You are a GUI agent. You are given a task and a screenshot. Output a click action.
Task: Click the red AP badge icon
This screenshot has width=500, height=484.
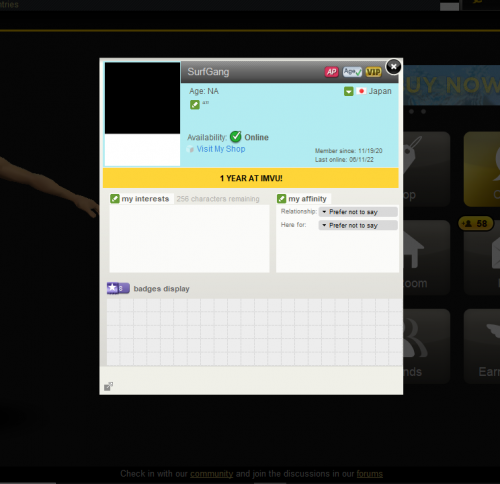pos(331,72)
